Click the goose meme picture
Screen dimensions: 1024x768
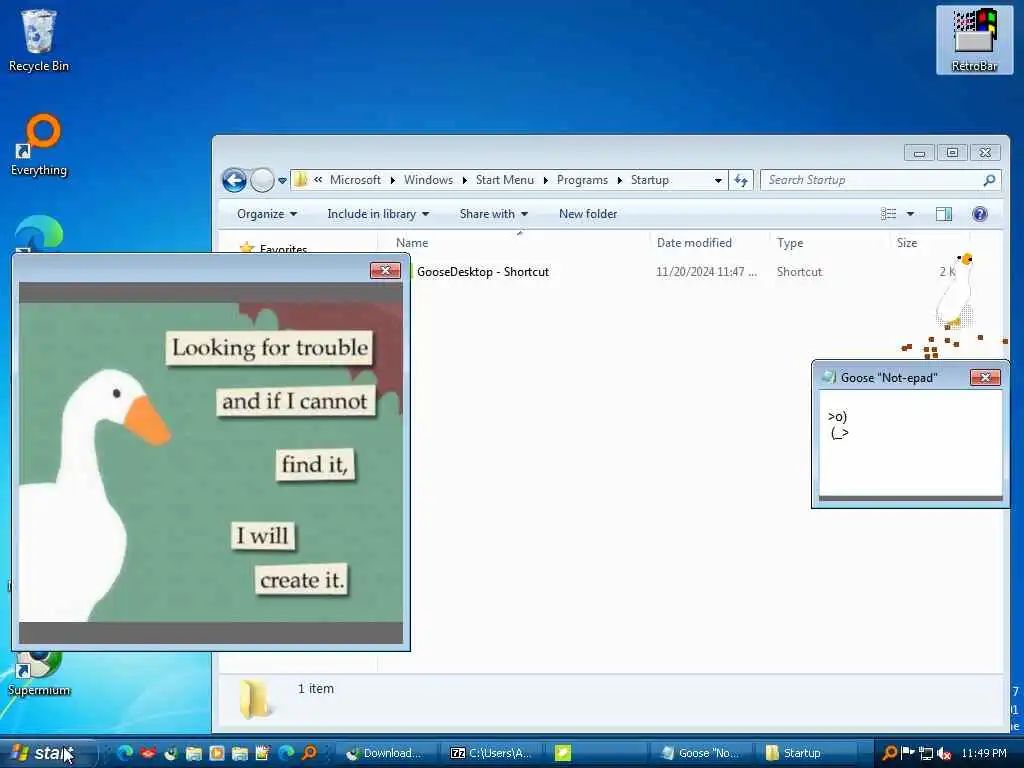coord(211,462)
